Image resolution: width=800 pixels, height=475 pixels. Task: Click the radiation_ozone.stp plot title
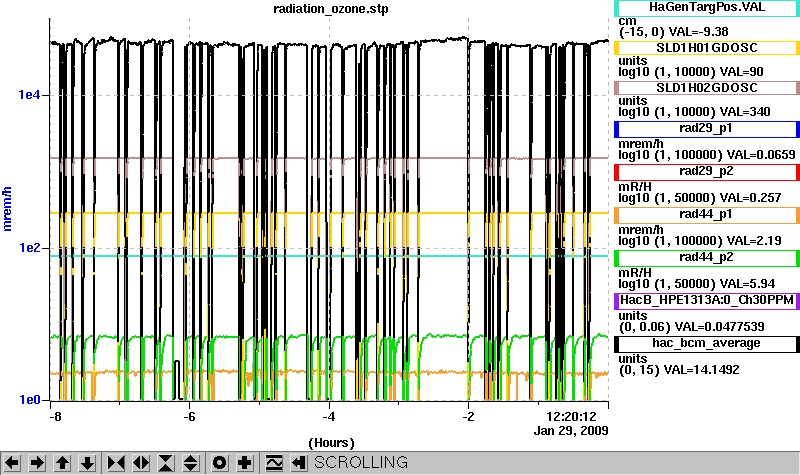(331, 9)
